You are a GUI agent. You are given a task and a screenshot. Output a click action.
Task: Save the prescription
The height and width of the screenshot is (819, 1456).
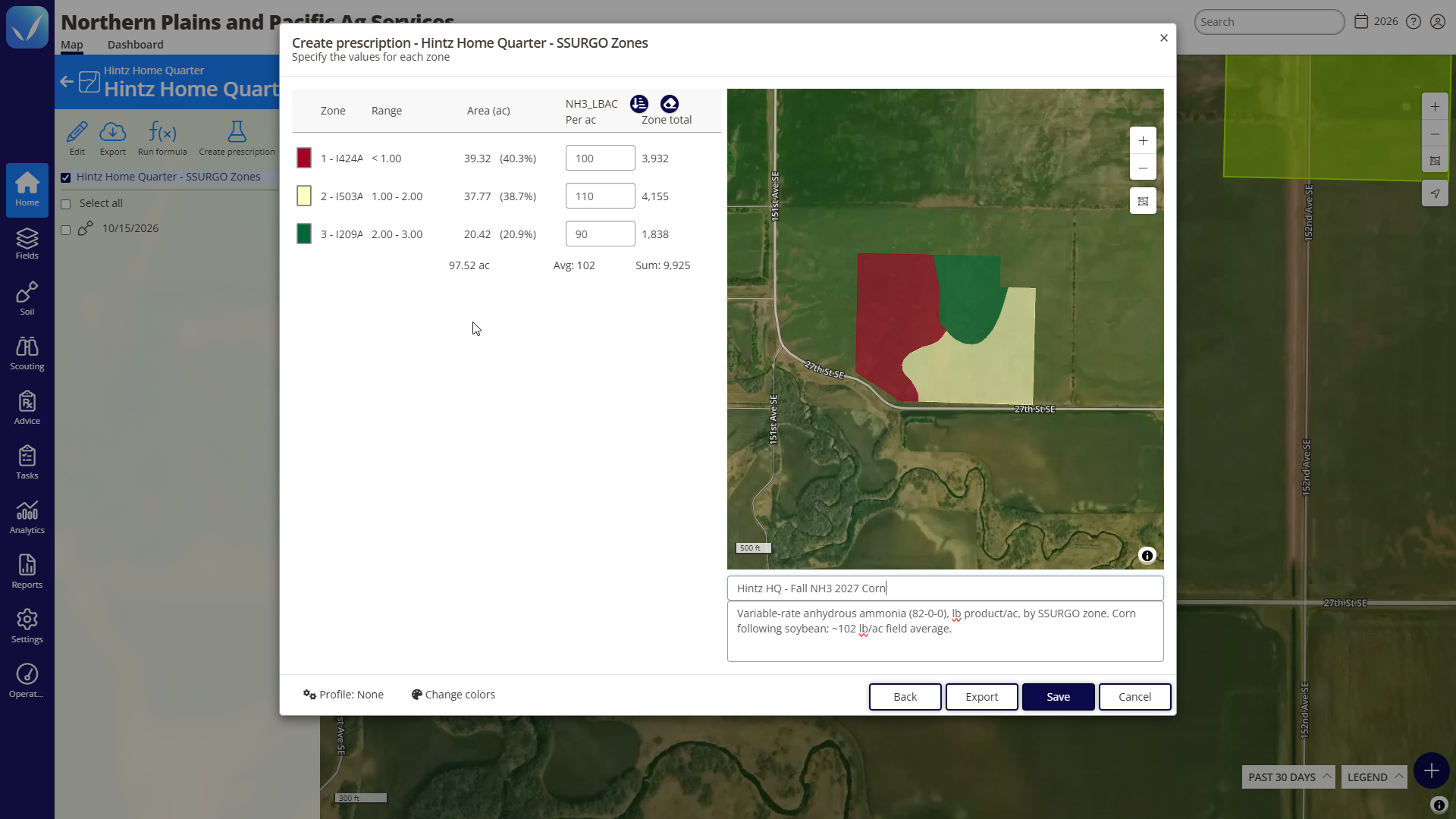click(x=1059, y=697)
